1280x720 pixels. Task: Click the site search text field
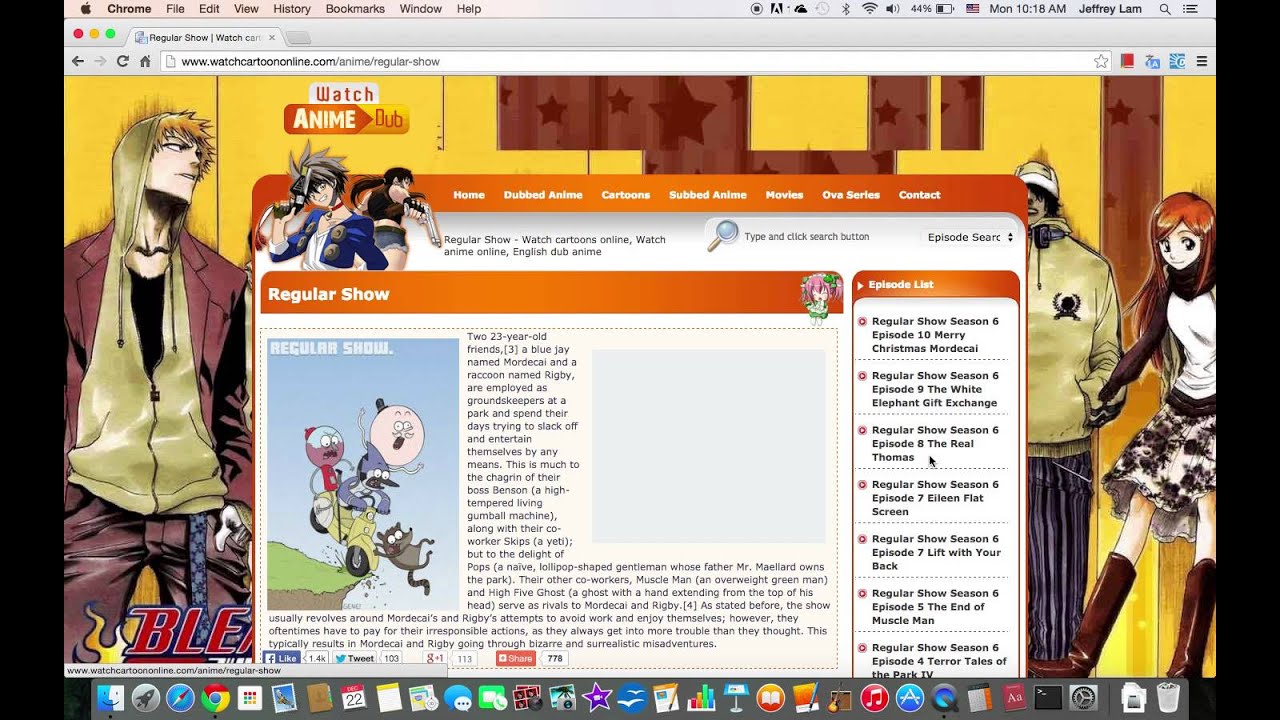pyautogui.click(x=825, y=237)
